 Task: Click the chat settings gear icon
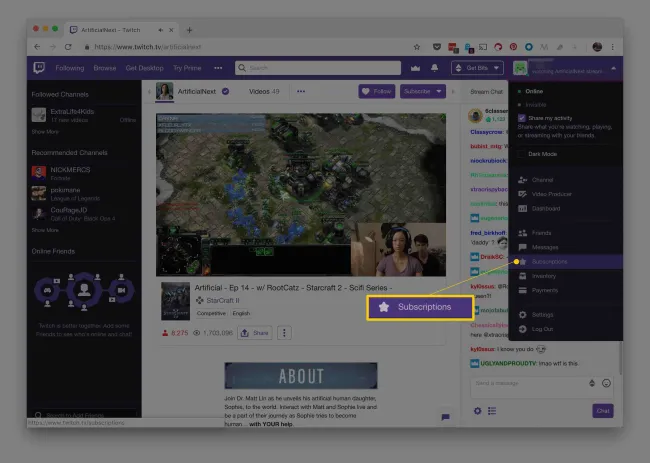478,411
